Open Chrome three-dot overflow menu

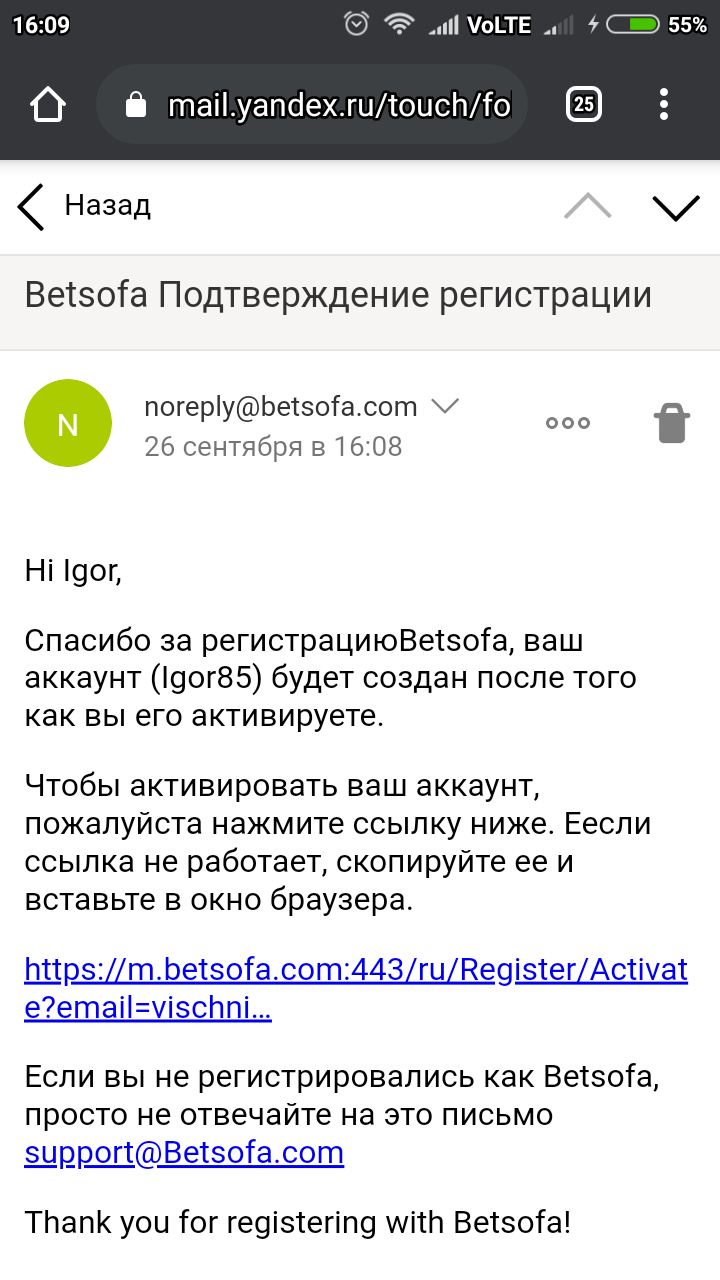[664, 104]
